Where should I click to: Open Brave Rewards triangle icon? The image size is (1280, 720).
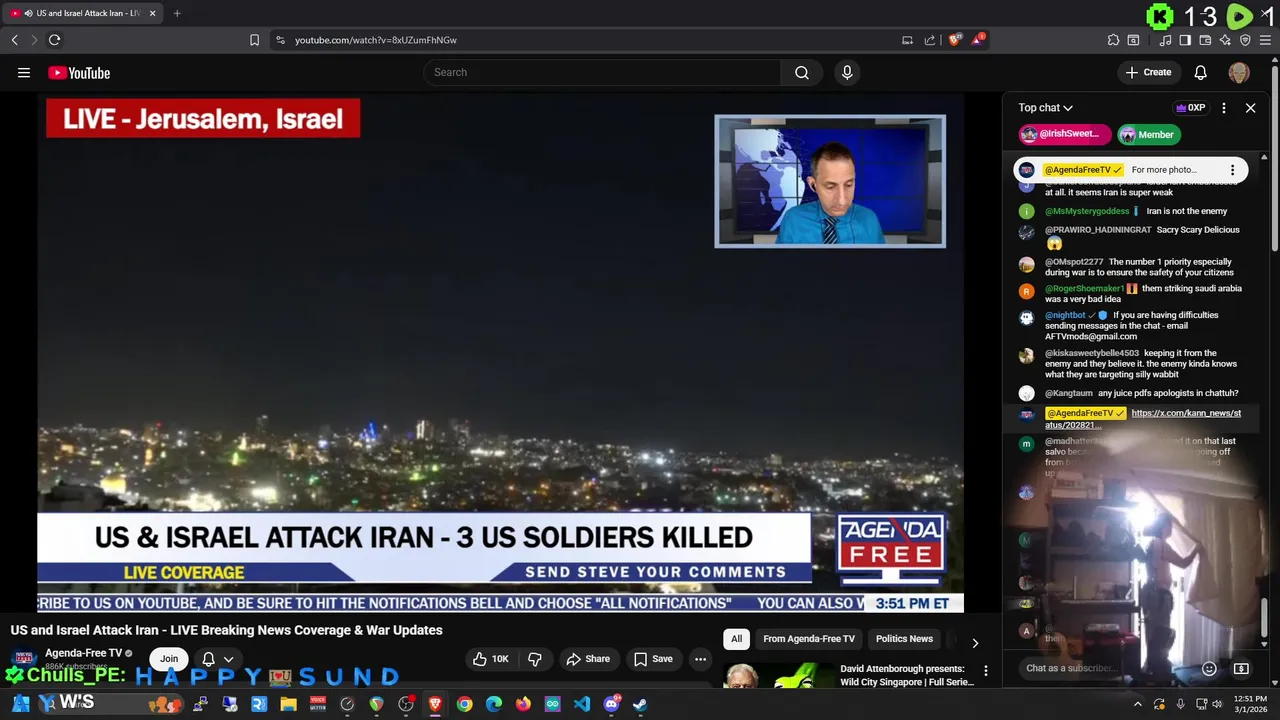[979, 40]
